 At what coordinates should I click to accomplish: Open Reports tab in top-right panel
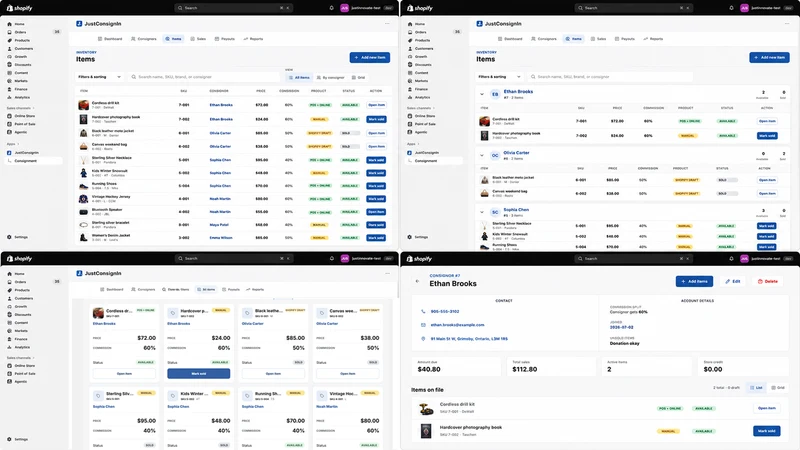click(x=654, y=39)
